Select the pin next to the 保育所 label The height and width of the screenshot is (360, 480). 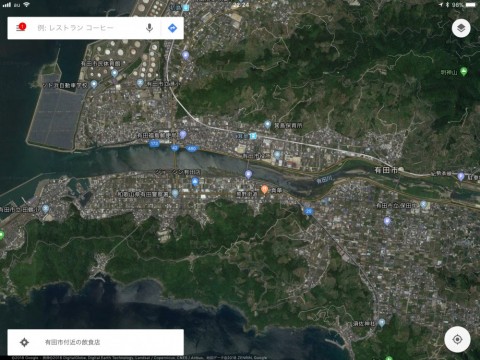point(267,125)
